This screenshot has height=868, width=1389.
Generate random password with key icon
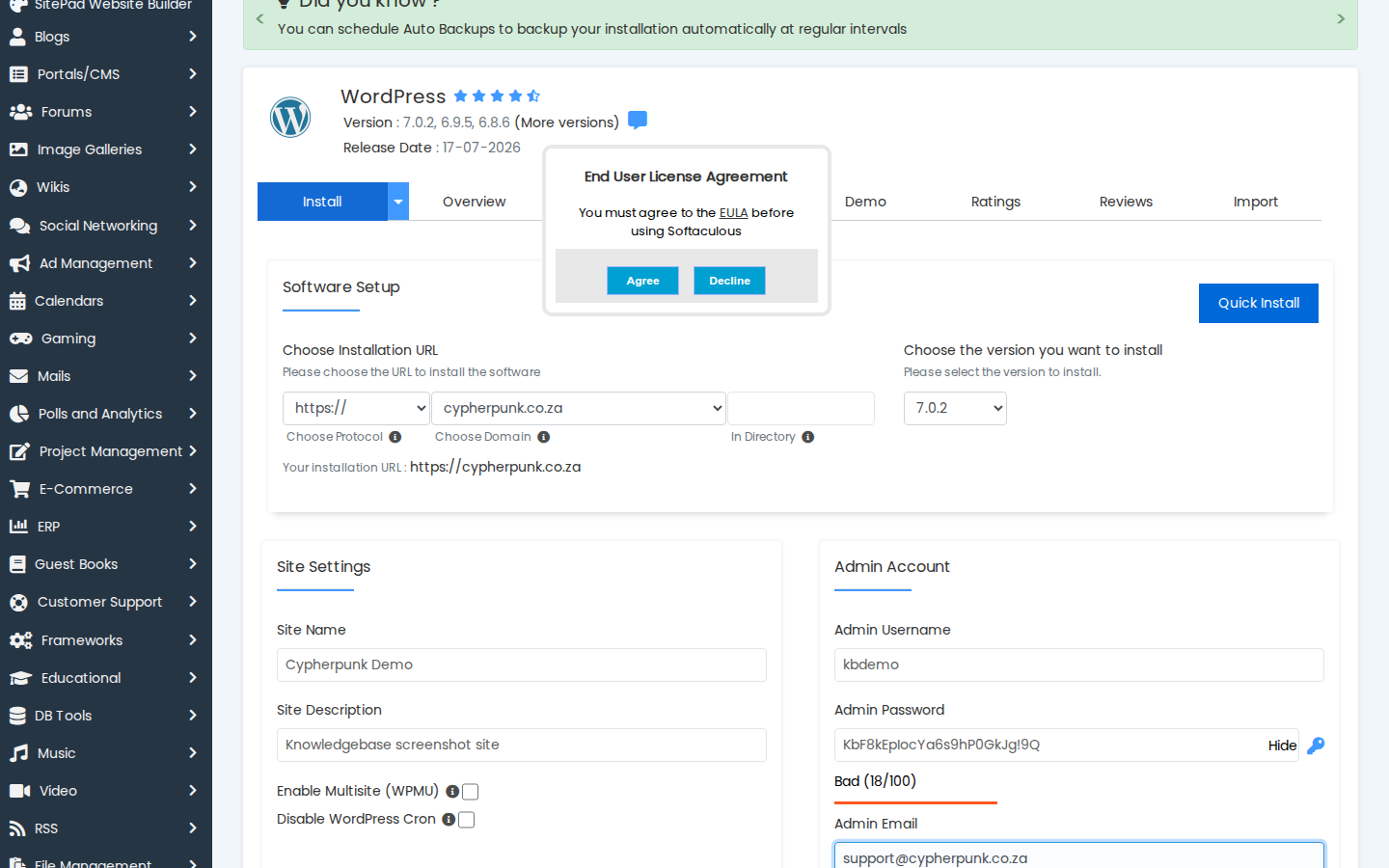point(1316,746)
